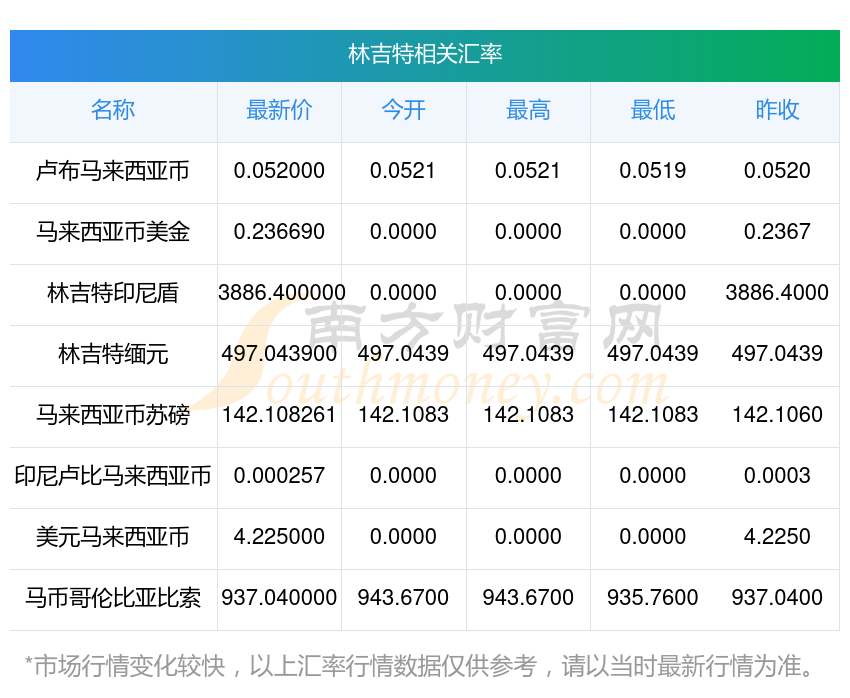Click the 印尼卢比马来西亚币 row name
Image resolution: width=850 pixels, height=698 pixels.
click(113, 476)
